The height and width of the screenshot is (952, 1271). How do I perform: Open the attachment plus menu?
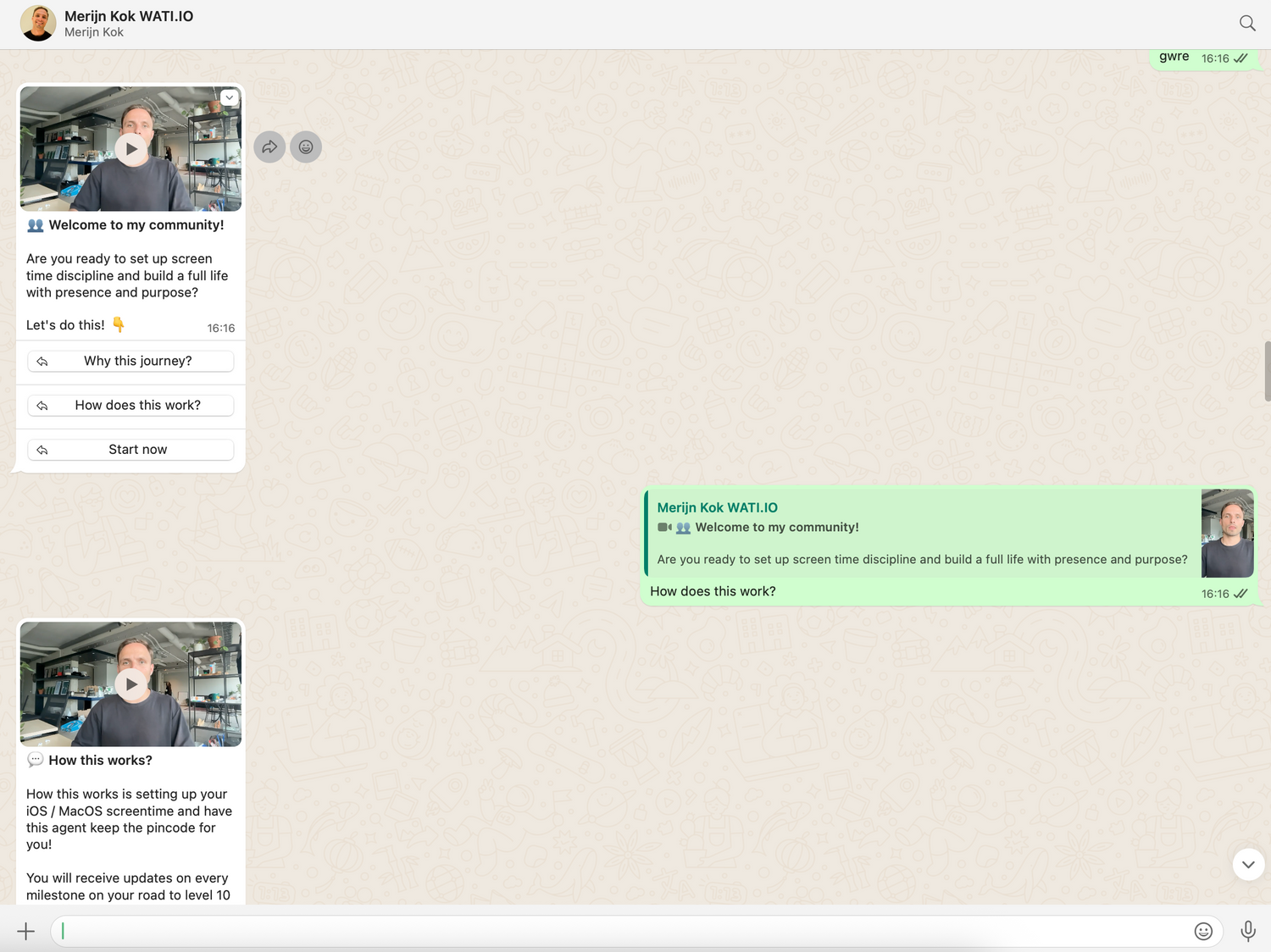click(x=26, y=932)
